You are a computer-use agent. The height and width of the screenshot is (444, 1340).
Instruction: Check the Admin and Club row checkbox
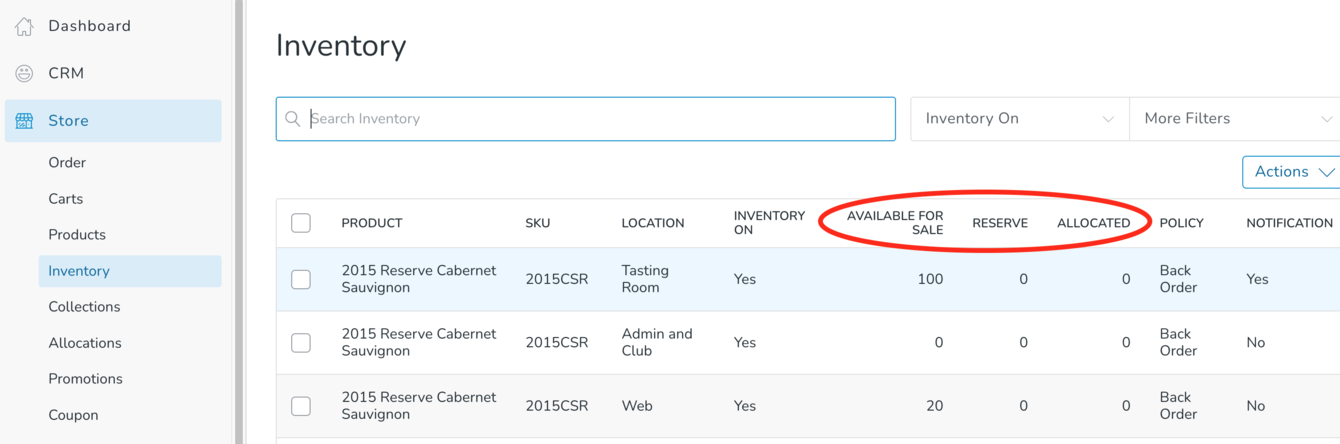[301, 343]
